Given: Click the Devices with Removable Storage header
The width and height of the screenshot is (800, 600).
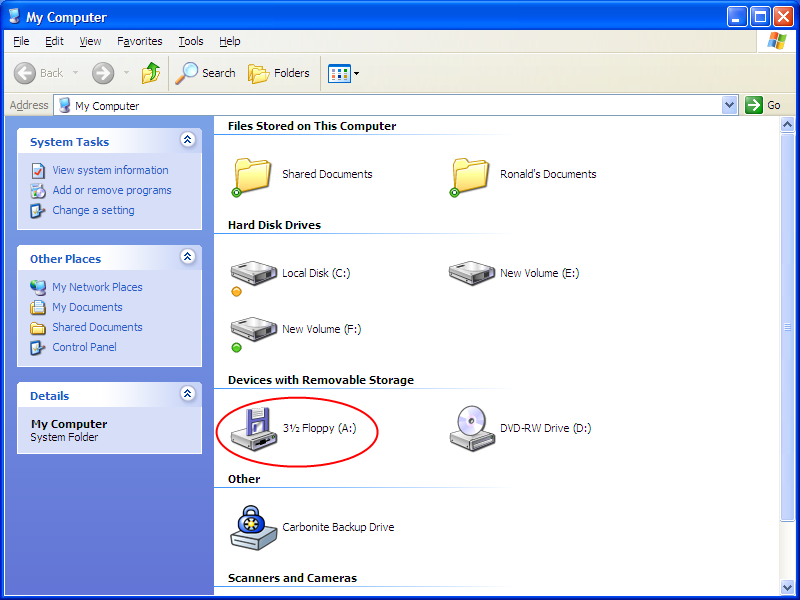Looking at the screenshot, I should 320,380.
